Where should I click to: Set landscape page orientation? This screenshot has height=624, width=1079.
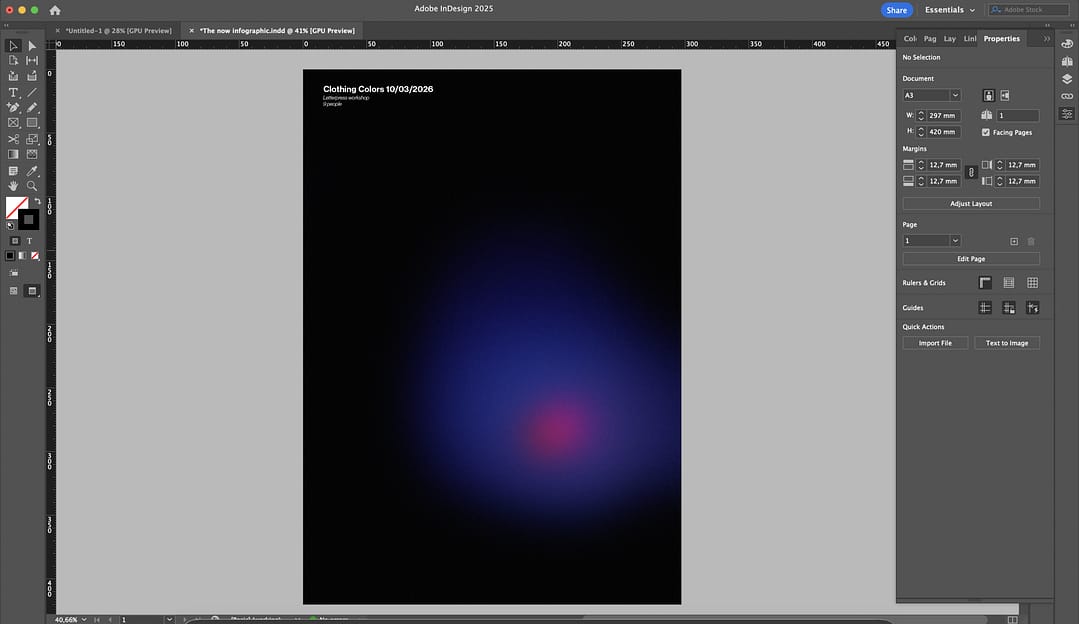click(x=1004, y=95)
